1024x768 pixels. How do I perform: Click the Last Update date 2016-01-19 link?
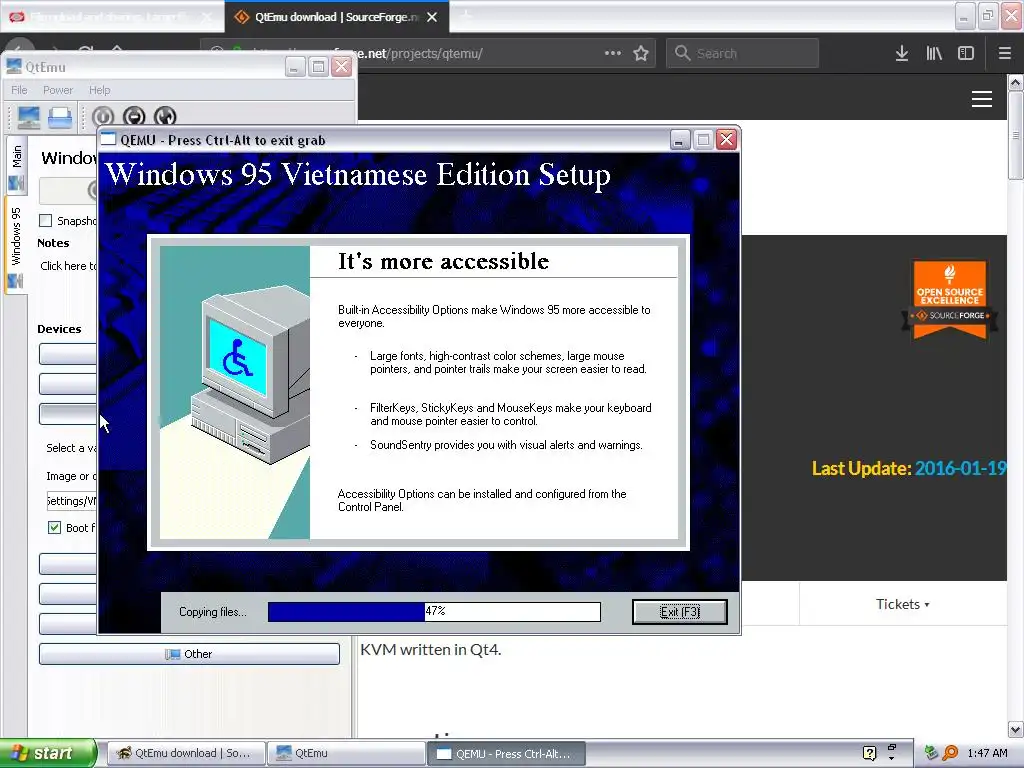pyautogui.click(x=960, y=468)
